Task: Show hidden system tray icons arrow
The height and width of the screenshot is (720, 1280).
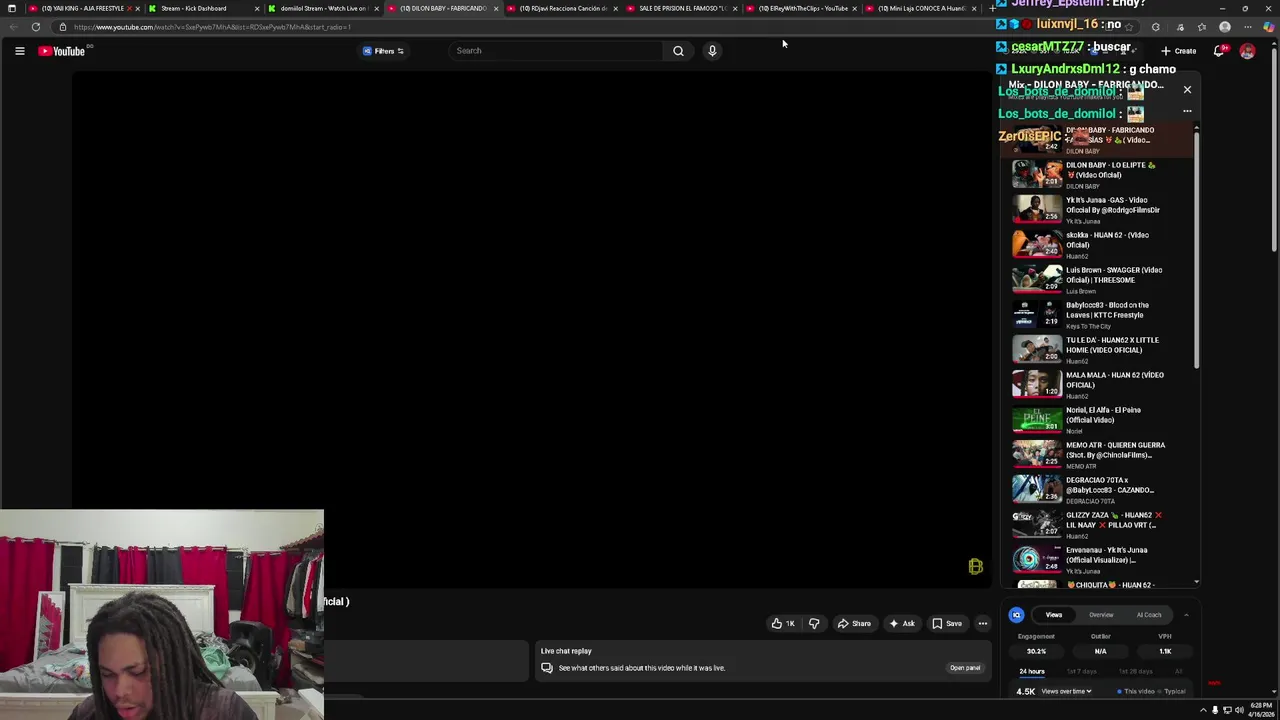Action: click(1203, 710)
